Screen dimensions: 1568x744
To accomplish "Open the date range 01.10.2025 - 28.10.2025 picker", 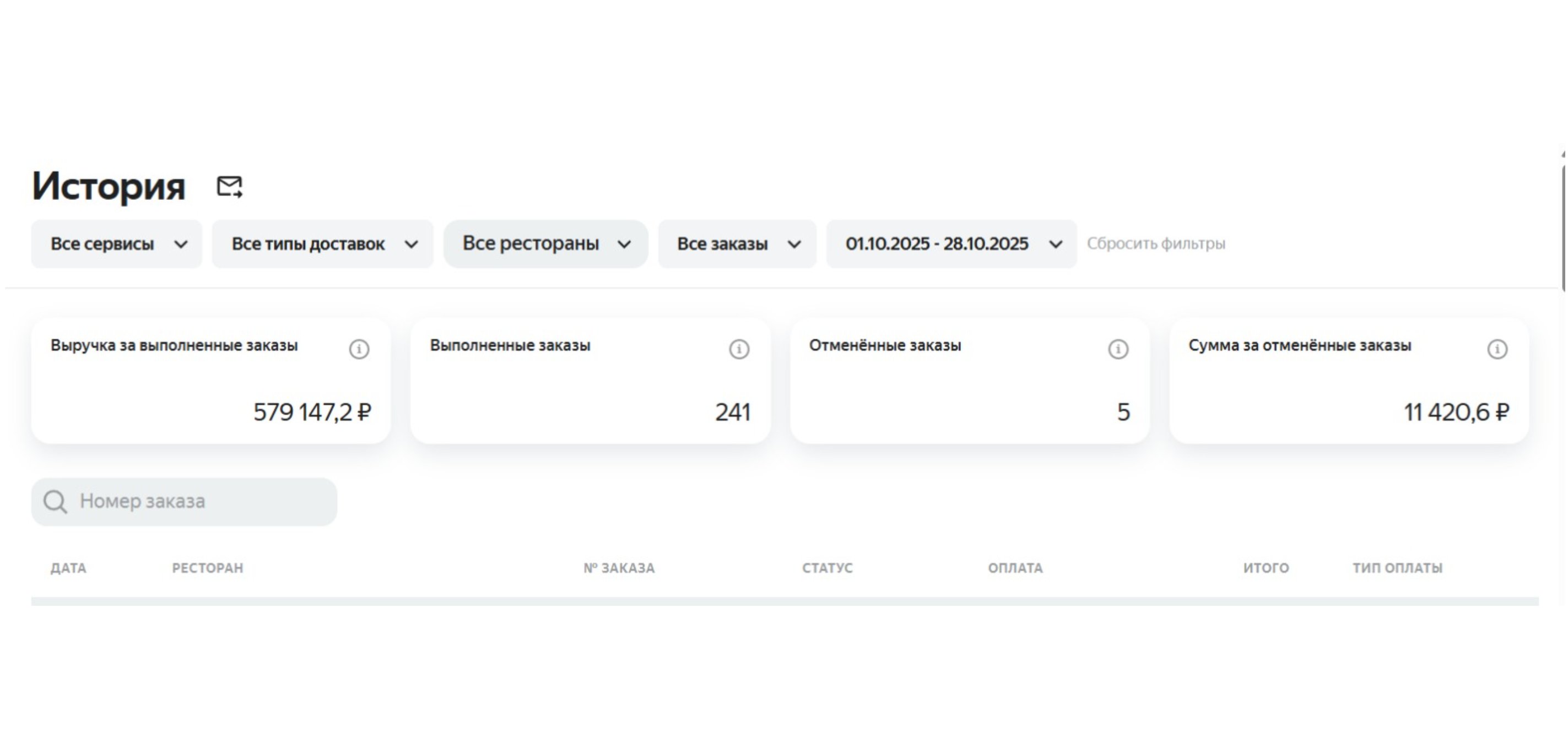I will [951, 244].
